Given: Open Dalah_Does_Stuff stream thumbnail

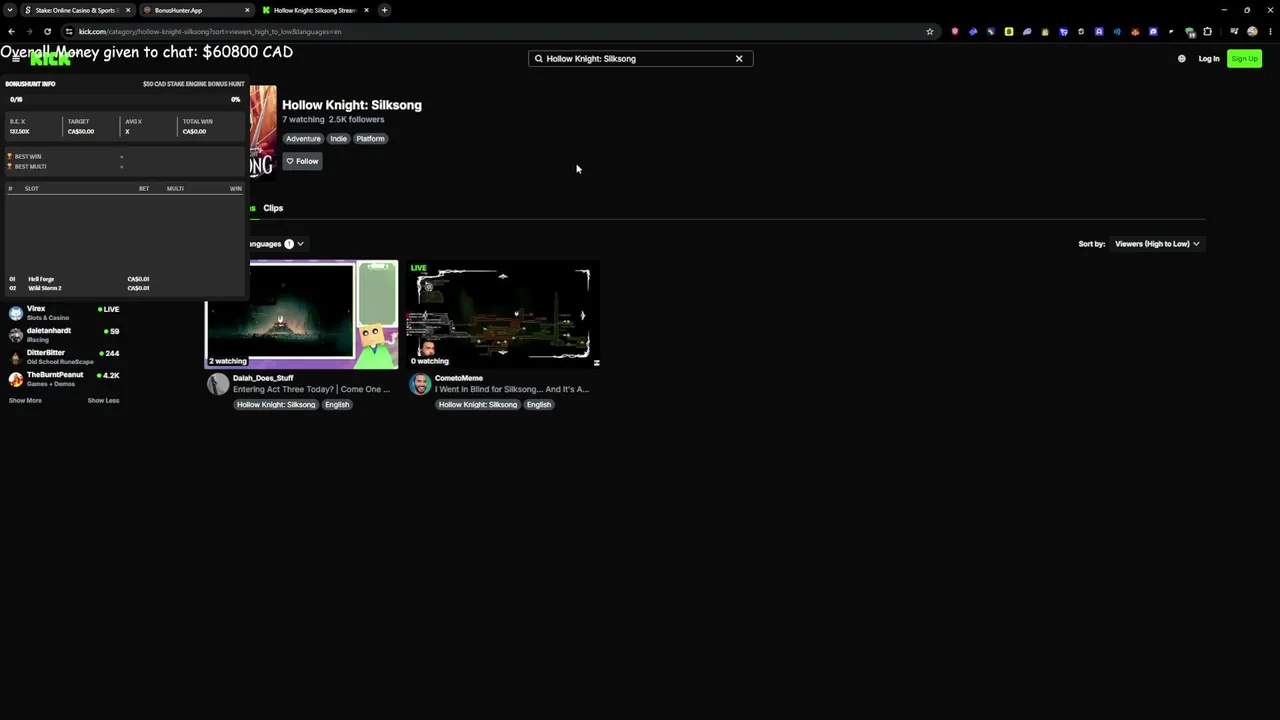Looking at the screenshot, I should tap(301, 314).
